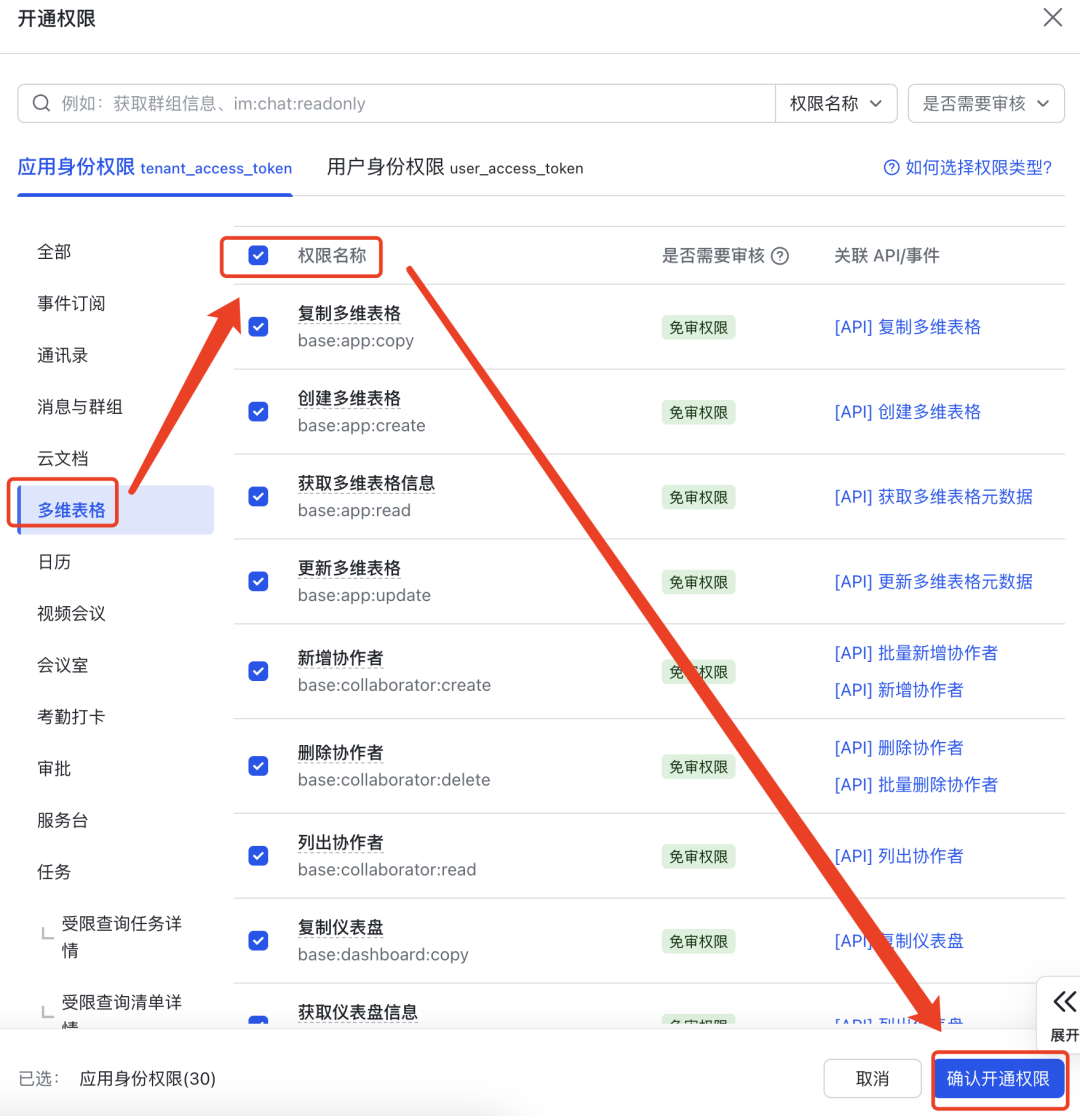This screenshot has width=1080, height=1116.
Task: Click 确认开通权限 button
Action: coord(998,1078)
